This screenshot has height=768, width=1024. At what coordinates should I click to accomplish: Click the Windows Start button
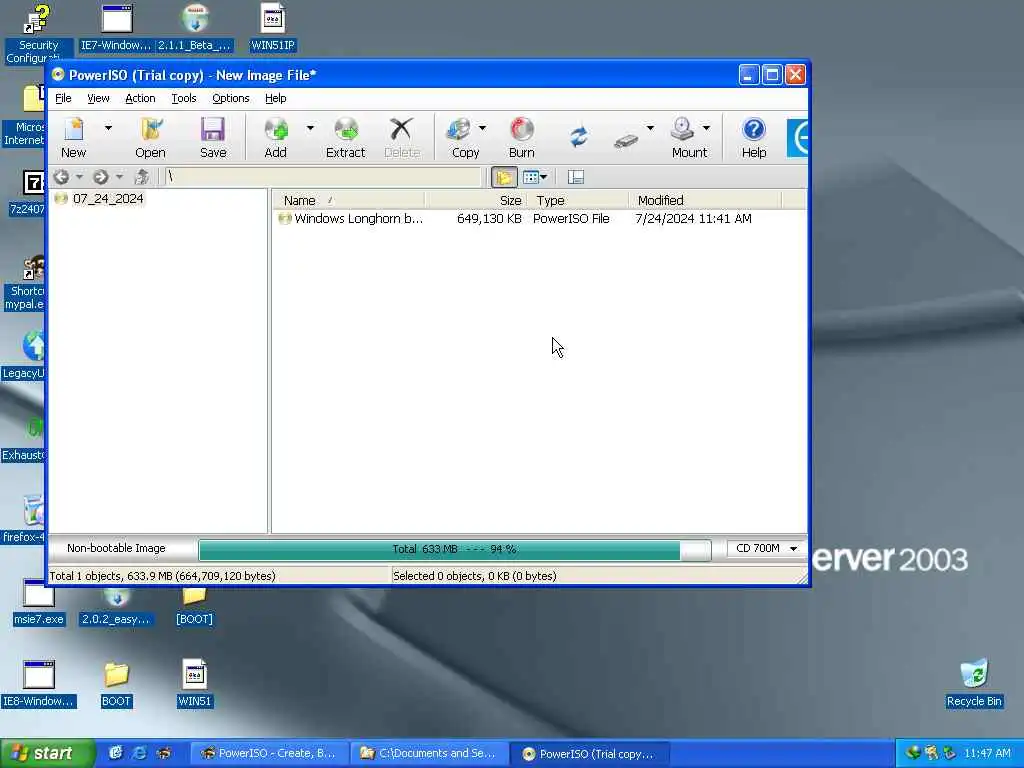coord(47,754)
